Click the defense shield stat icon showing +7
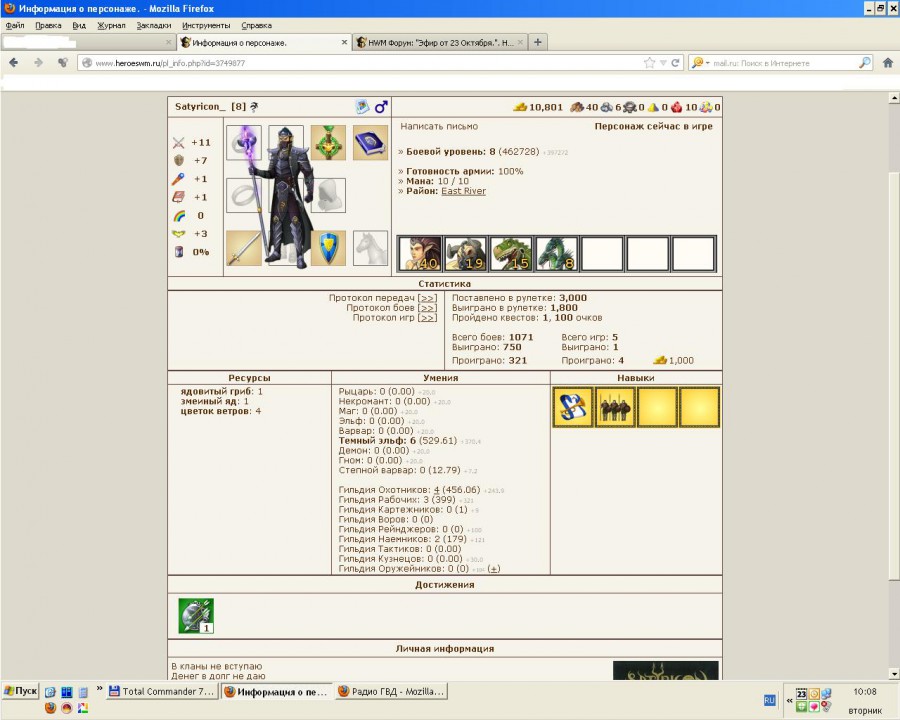Screen dimensions: 900x720 pyautogui.click(x=179, y=161)
